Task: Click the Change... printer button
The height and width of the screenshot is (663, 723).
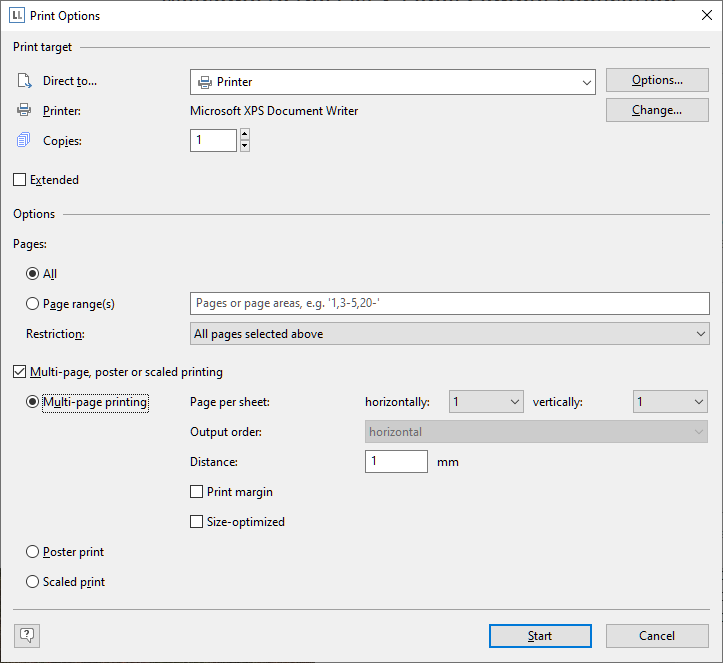Action: [x=657, y=110]
